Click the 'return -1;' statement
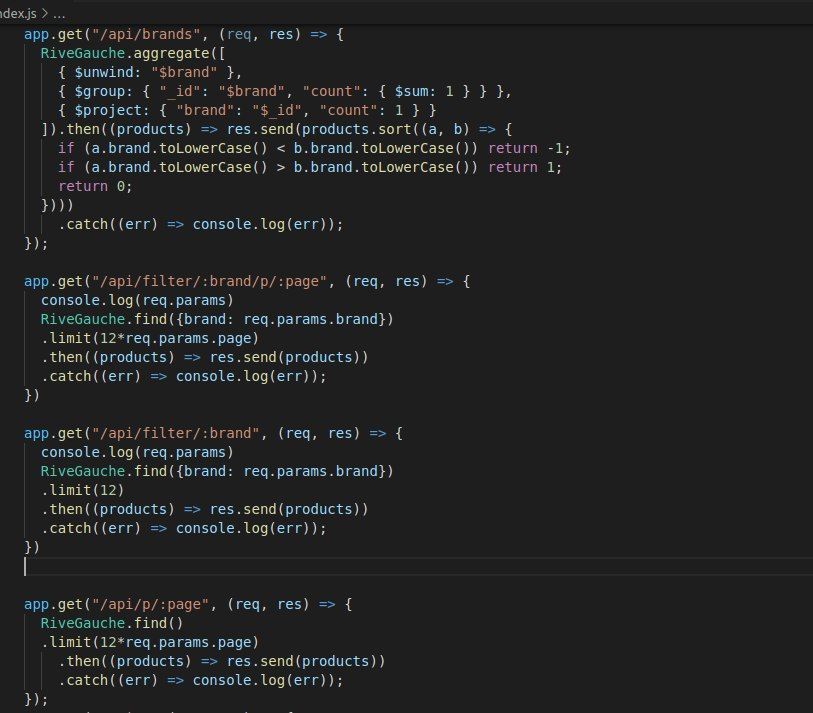 point(529,149)
